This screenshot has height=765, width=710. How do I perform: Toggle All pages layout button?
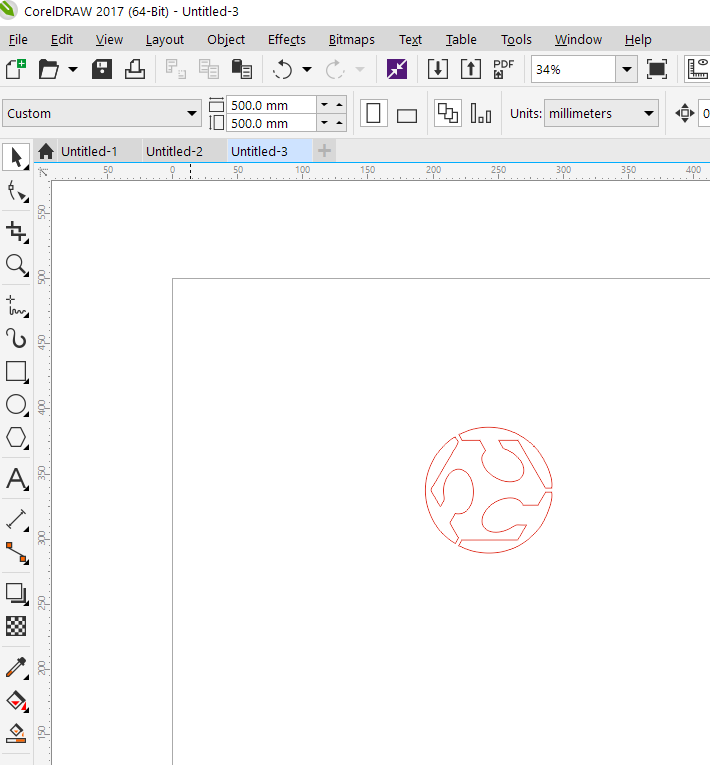point(447,114)
